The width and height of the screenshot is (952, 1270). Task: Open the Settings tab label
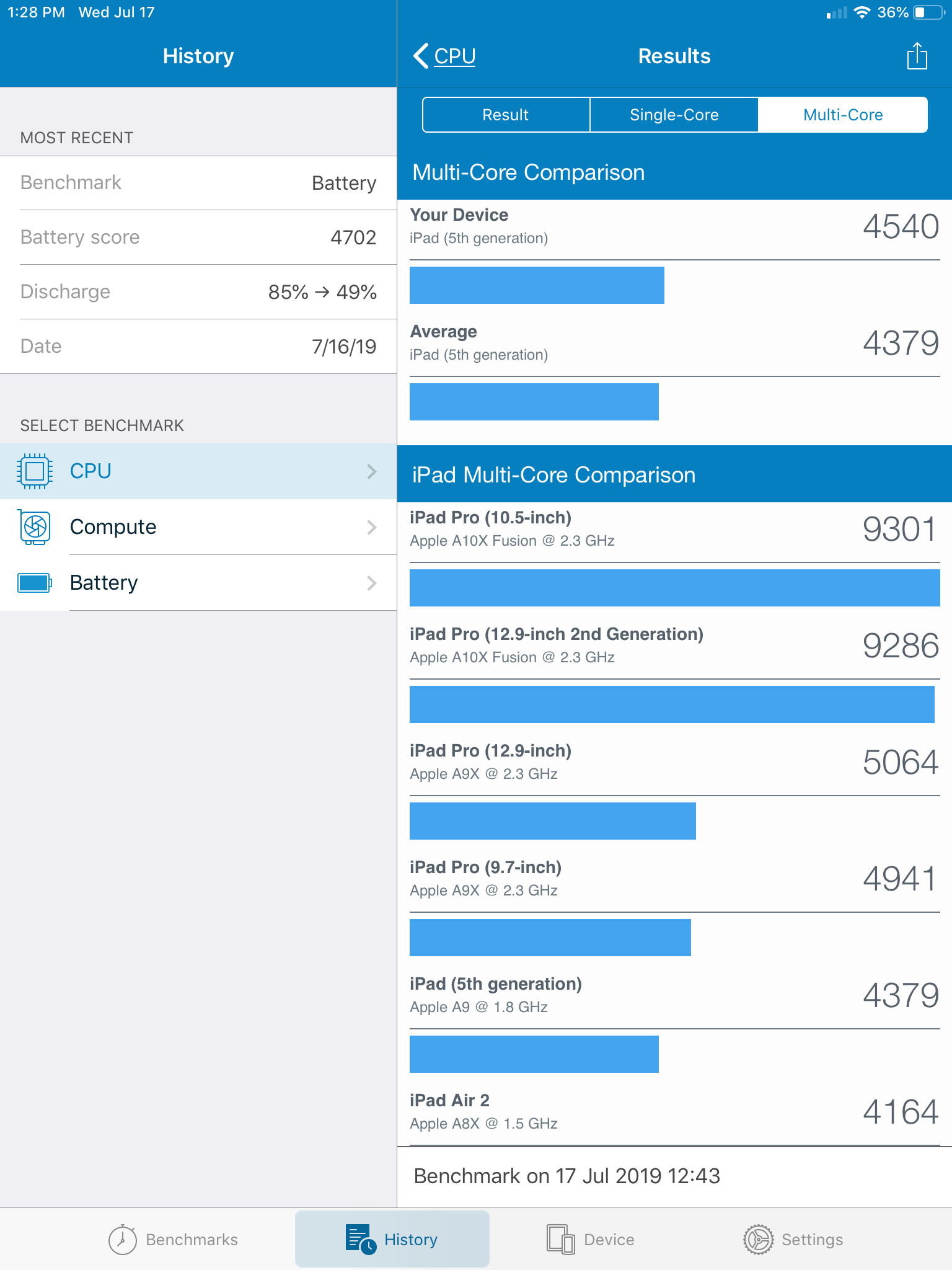(812, 1239)
